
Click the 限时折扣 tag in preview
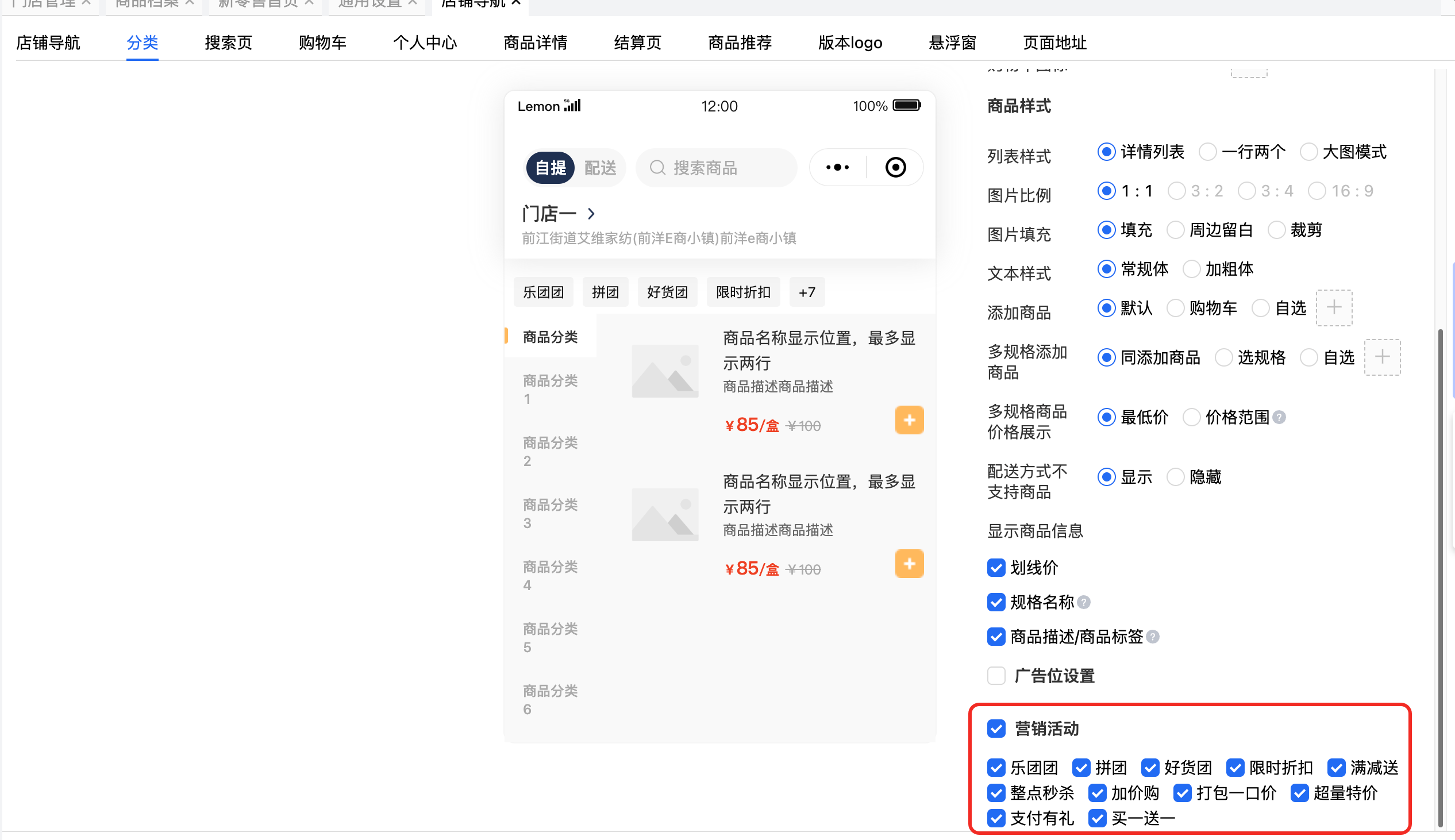click(x=743, y=292)
